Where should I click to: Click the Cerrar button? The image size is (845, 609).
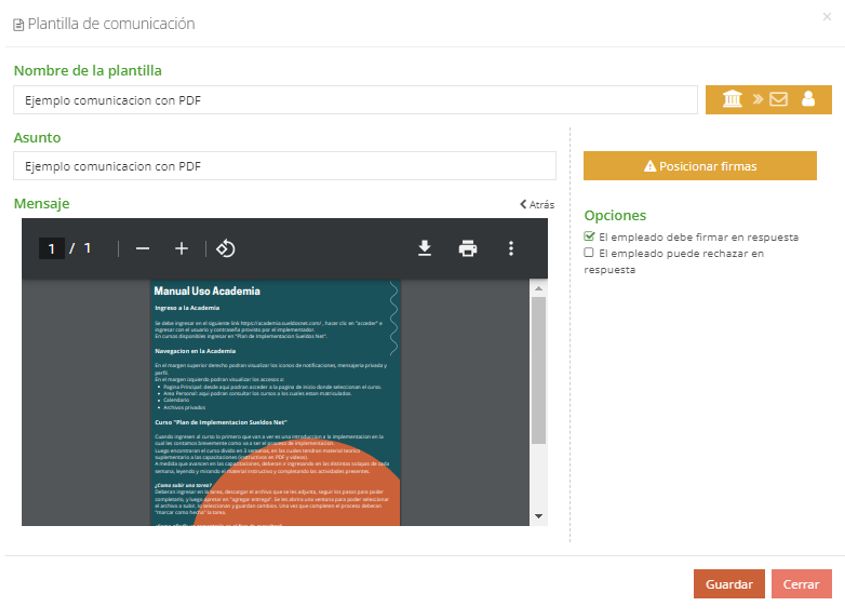801,584
